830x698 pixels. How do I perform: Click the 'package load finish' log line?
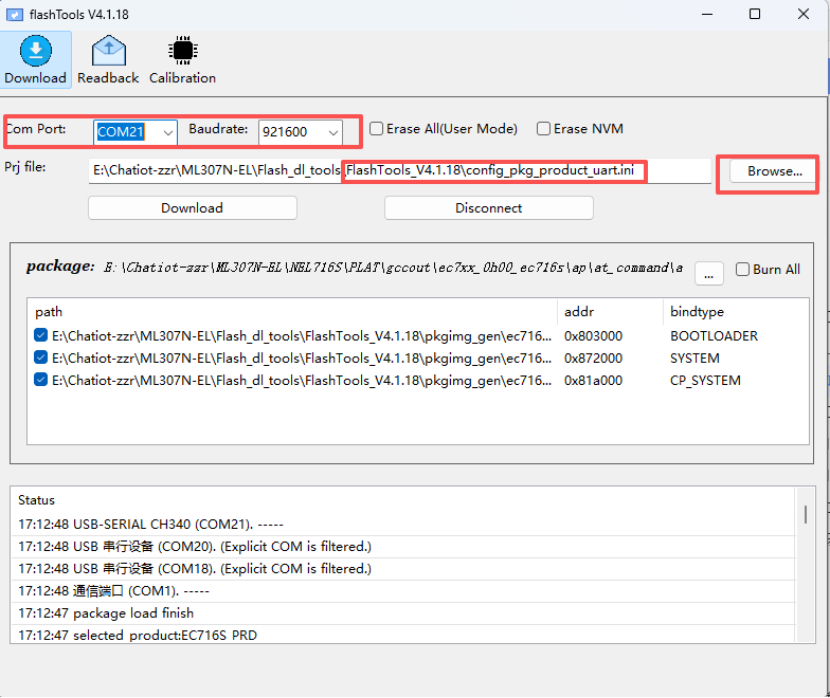[402, 613]
